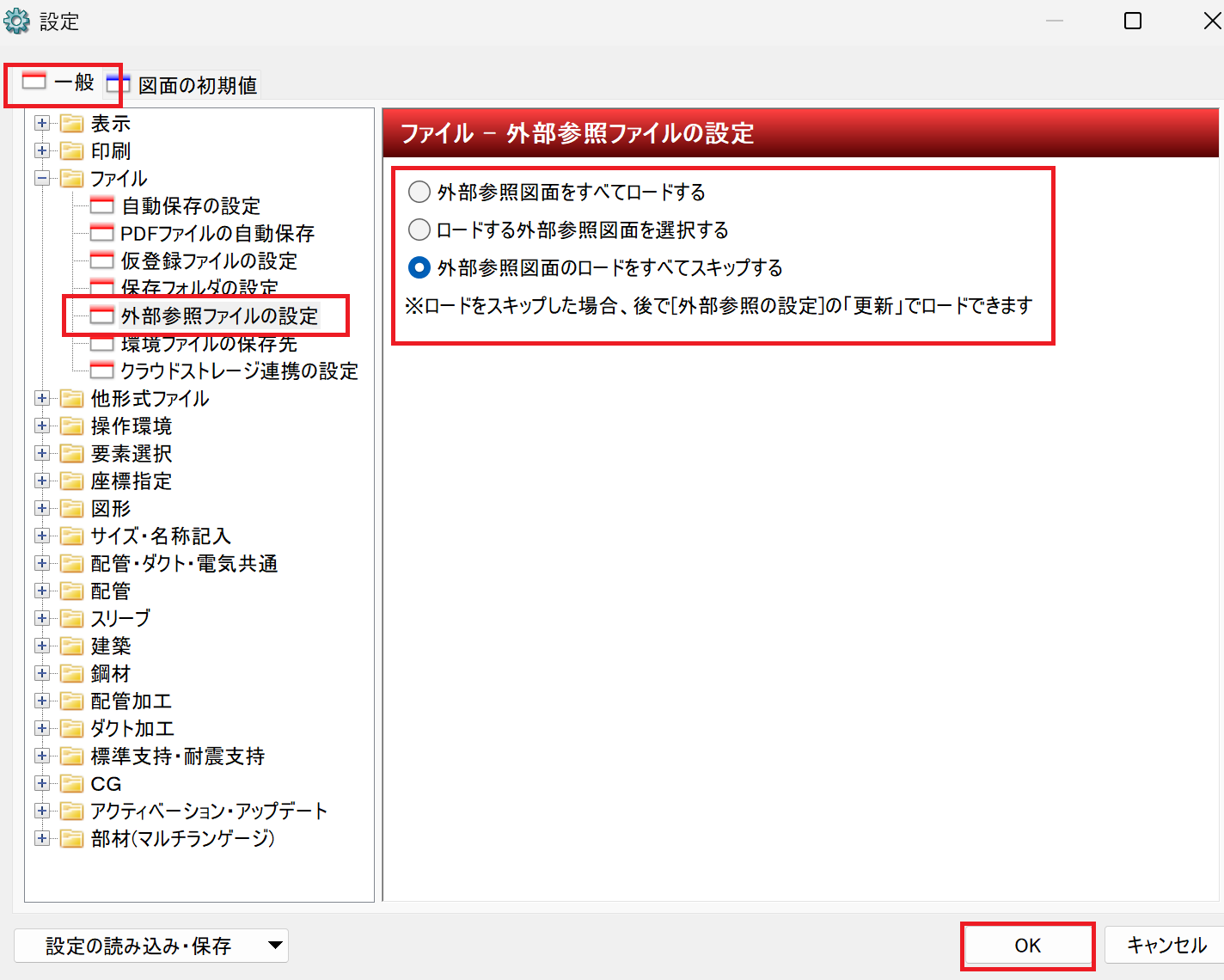Viewport: 1224px width, 980px height.
Task: Click the 自動保存の設定 page icon
Action: coord(101,205)
